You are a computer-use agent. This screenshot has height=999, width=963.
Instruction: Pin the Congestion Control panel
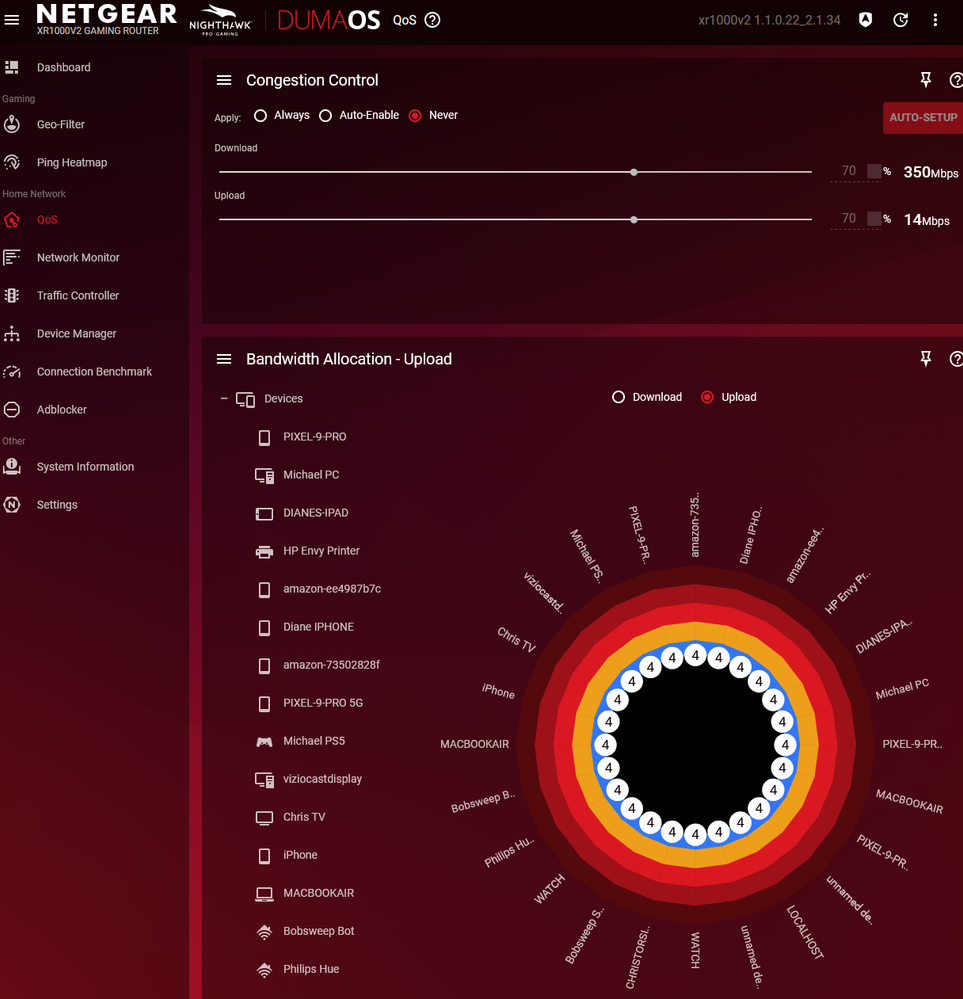click(925, 80)
